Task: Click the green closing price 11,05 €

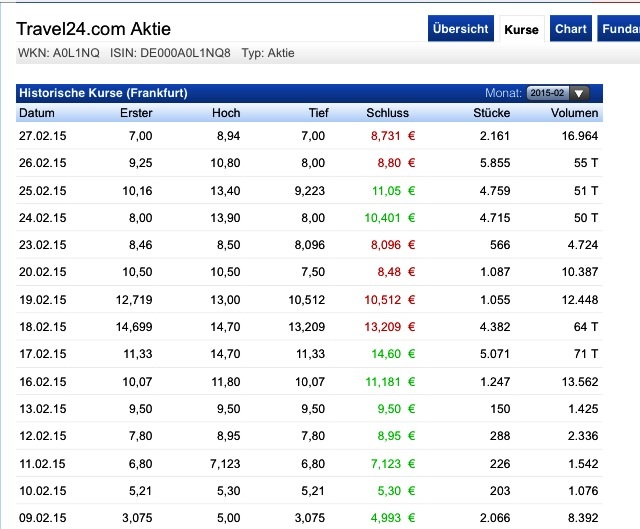Action: click(392, 190)
